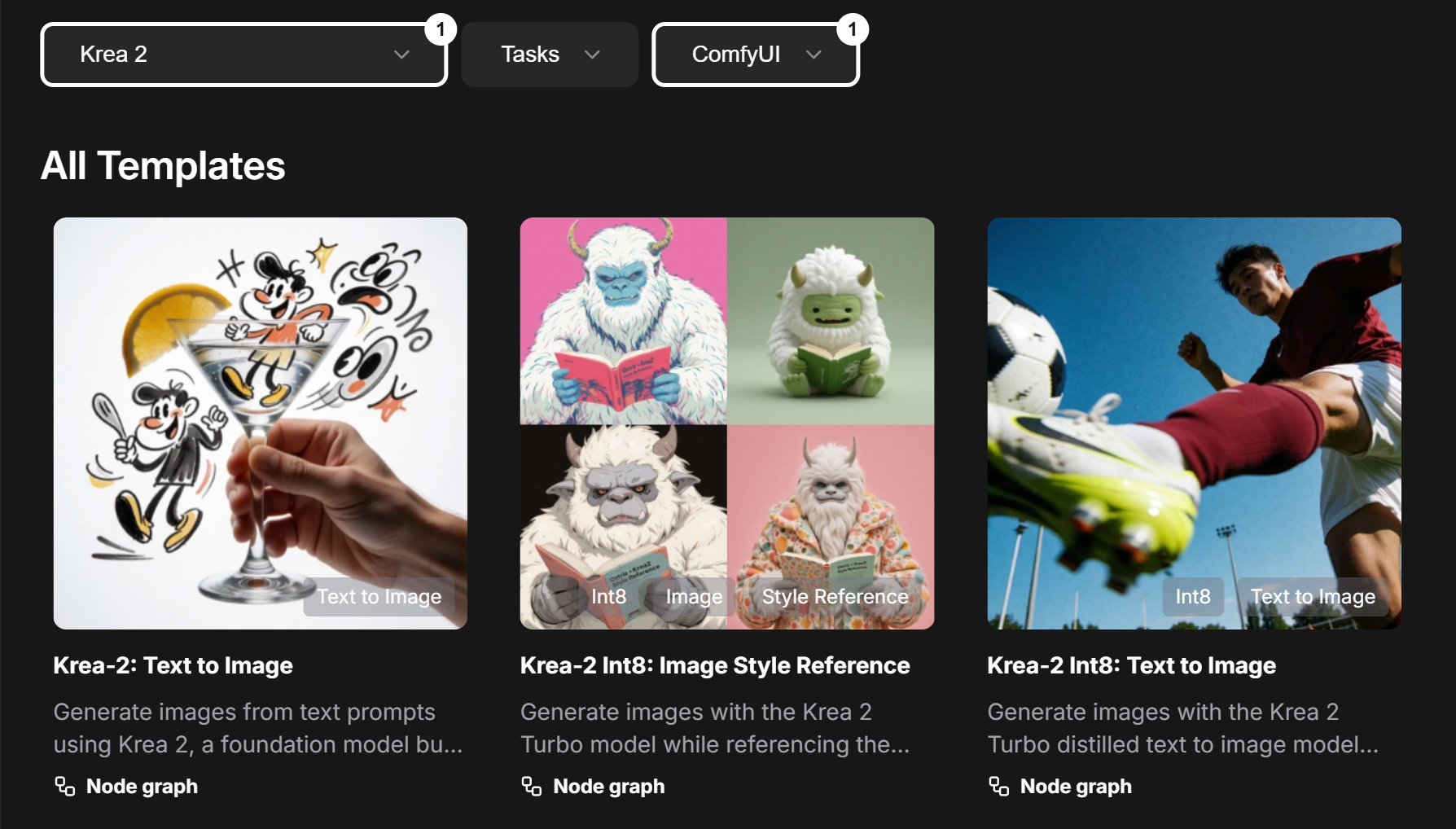Open the soccer player kick thumbnail
This screenshot has width=1456, height=829.
click(1195, 423)
